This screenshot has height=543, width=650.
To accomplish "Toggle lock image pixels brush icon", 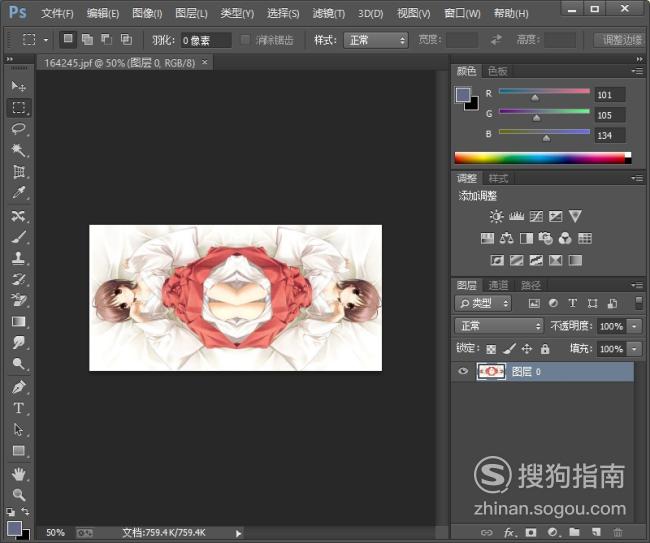I will pyautogui.click(x=509, y=349).
